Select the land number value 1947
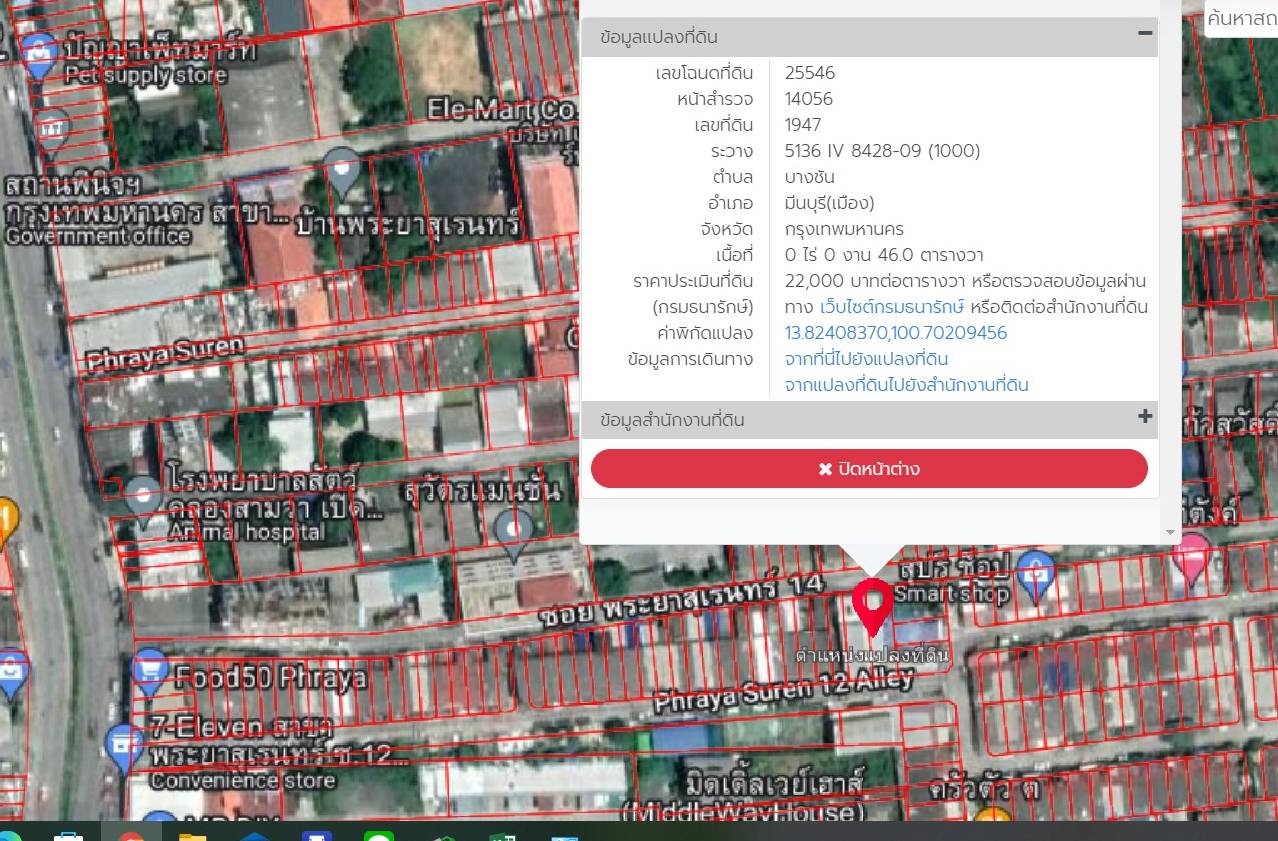Image resolution: width=1278 pixels, height=841 pixels. coord(803,125)
